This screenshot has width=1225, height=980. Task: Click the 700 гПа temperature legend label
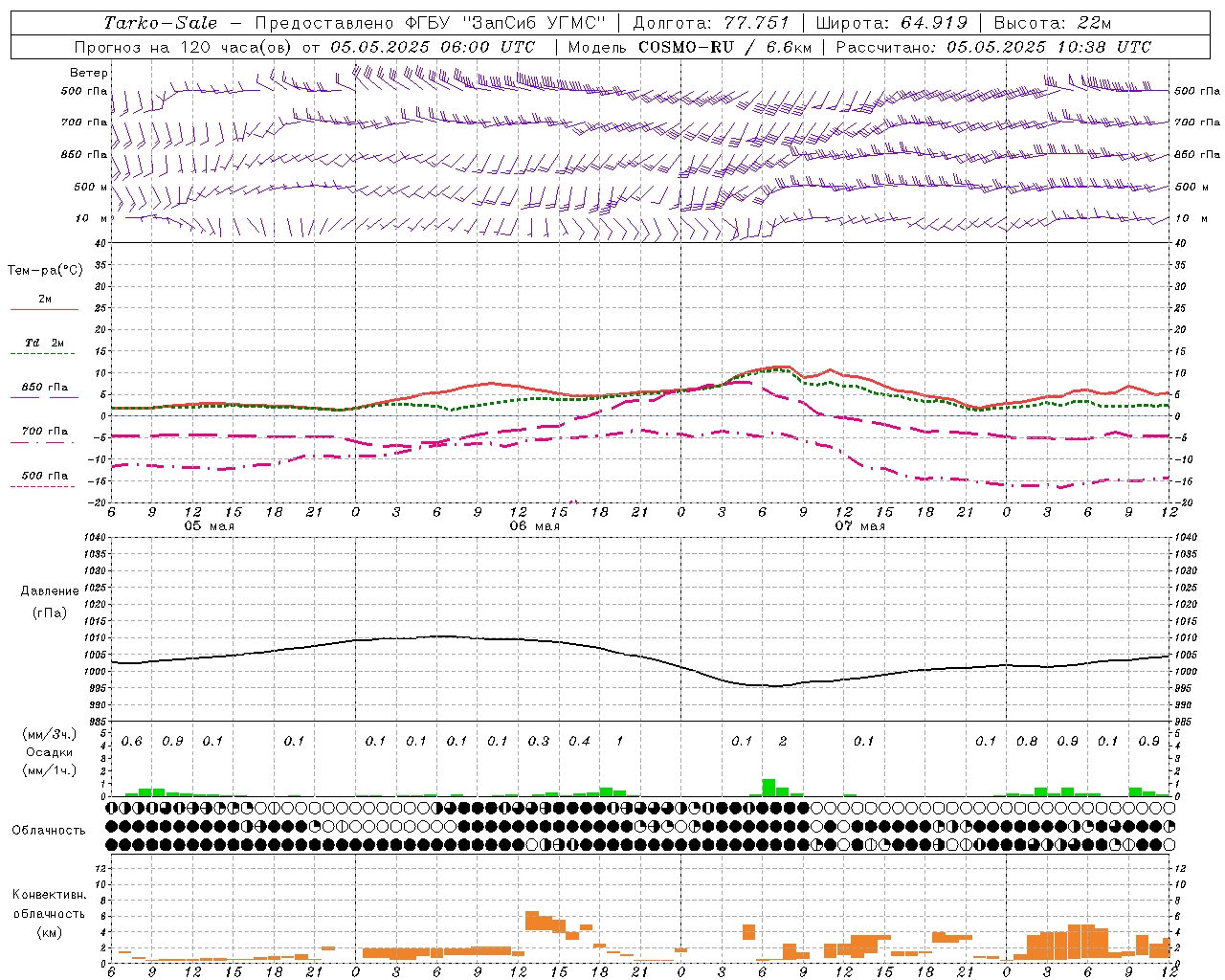tap(45, 432)
